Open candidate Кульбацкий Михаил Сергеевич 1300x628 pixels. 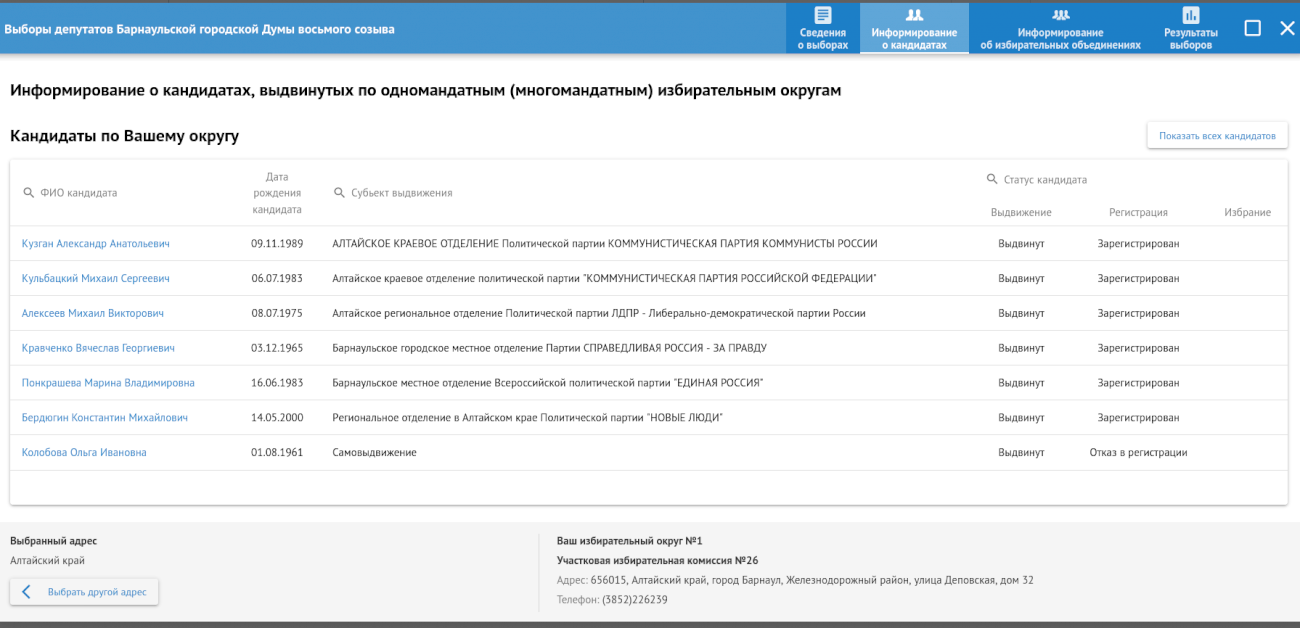[96, 279]
